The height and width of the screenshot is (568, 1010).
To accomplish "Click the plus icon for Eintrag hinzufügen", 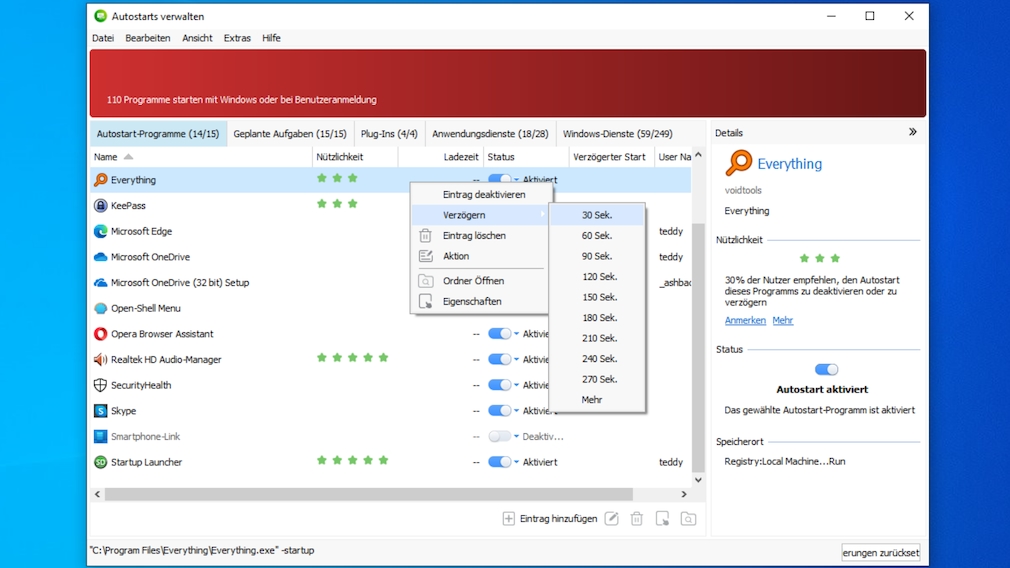I will click(509, 518).
